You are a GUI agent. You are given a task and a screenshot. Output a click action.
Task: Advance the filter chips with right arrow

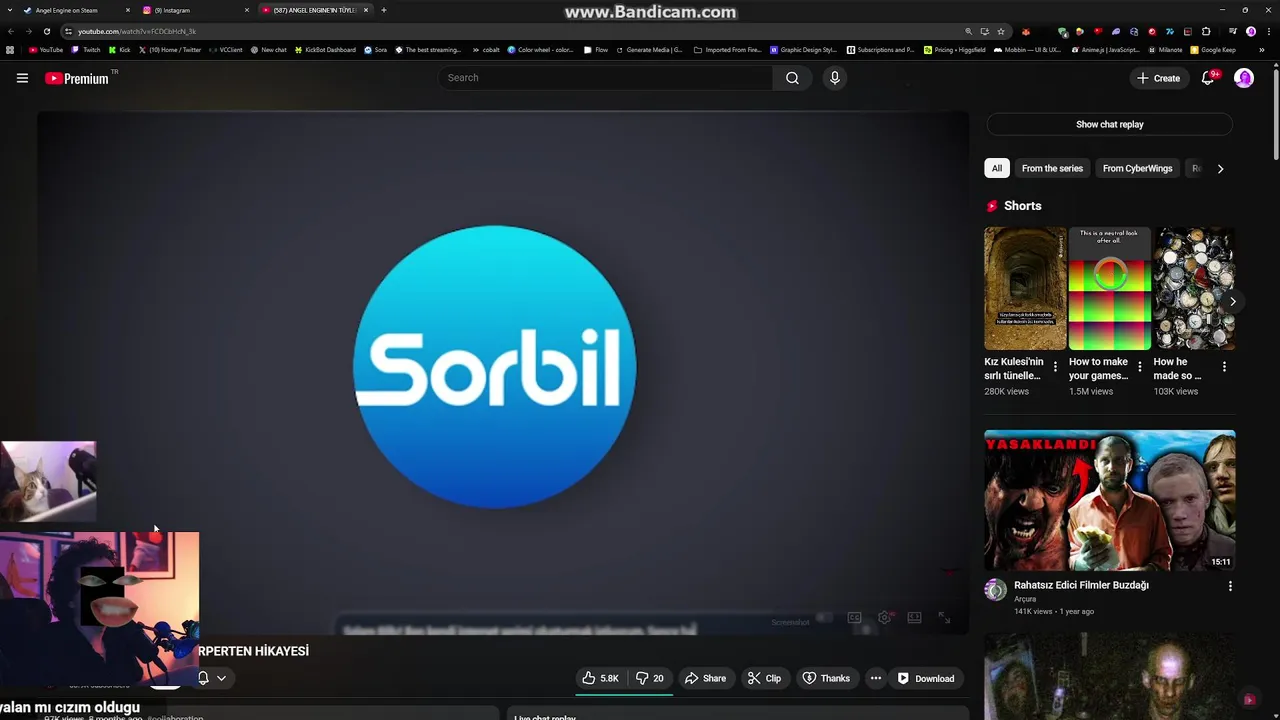pos(1220,168)
